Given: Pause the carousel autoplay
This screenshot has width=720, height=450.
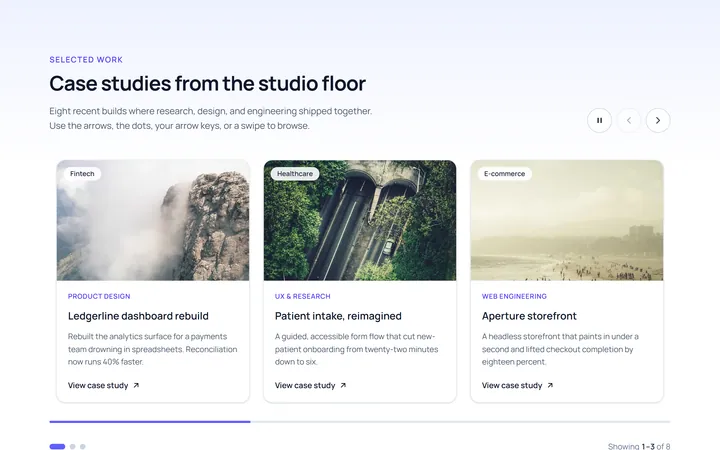Looking at the screenshot, I should [599, 120].
